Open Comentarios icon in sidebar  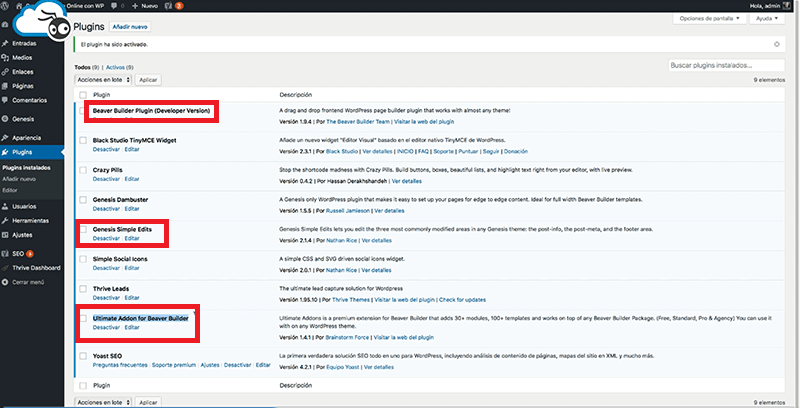coord(5,100)
